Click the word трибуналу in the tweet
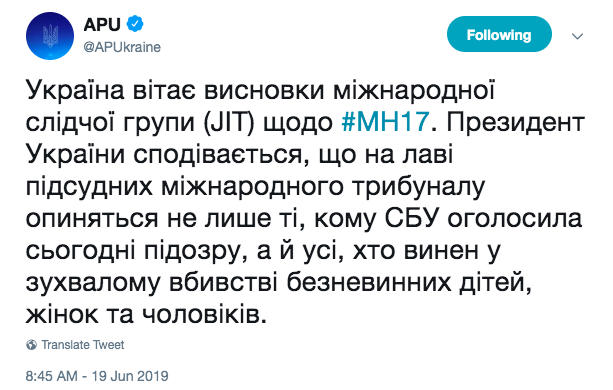 click(x=419, y=187)
